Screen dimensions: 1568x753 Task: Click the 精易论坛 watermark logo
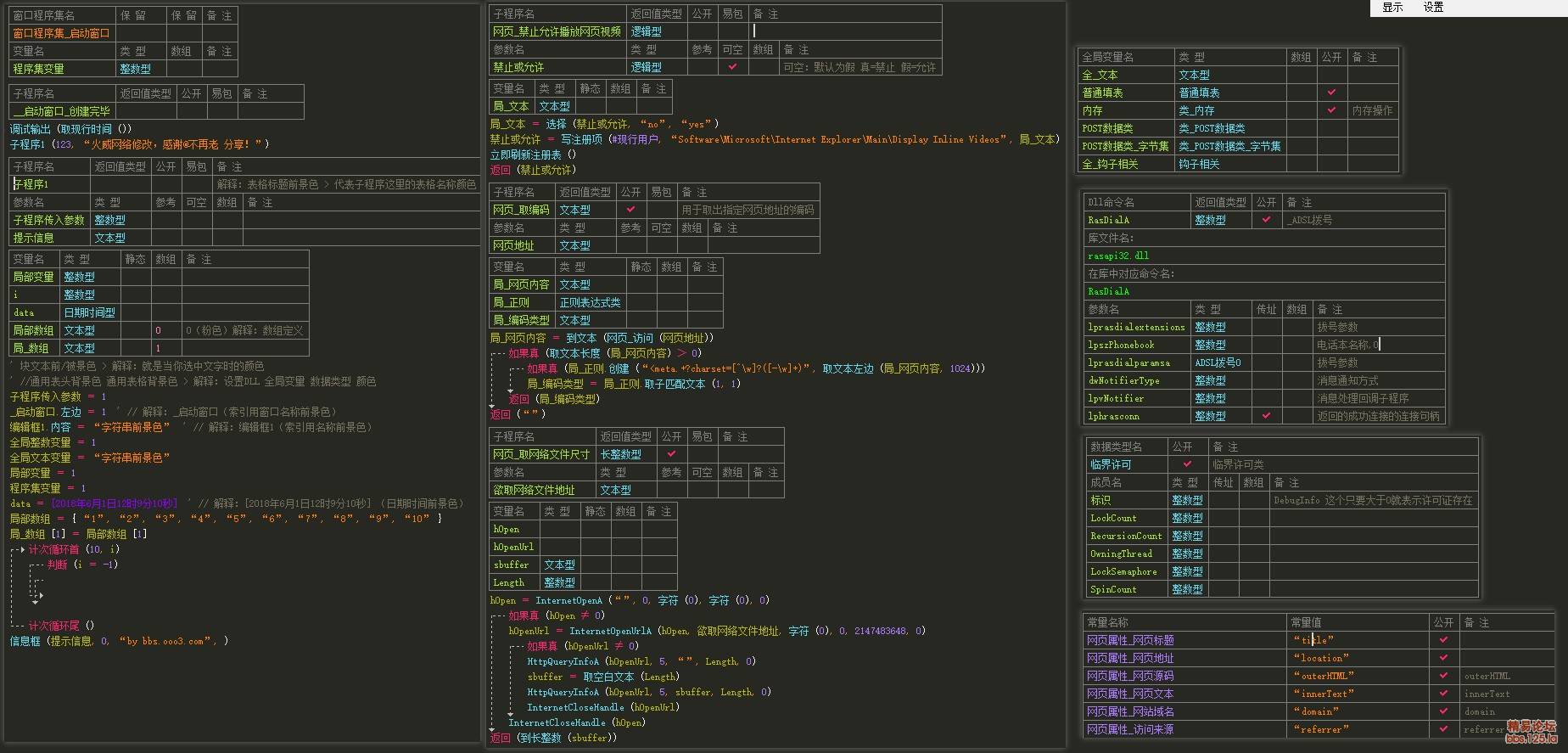point(1532,726)
